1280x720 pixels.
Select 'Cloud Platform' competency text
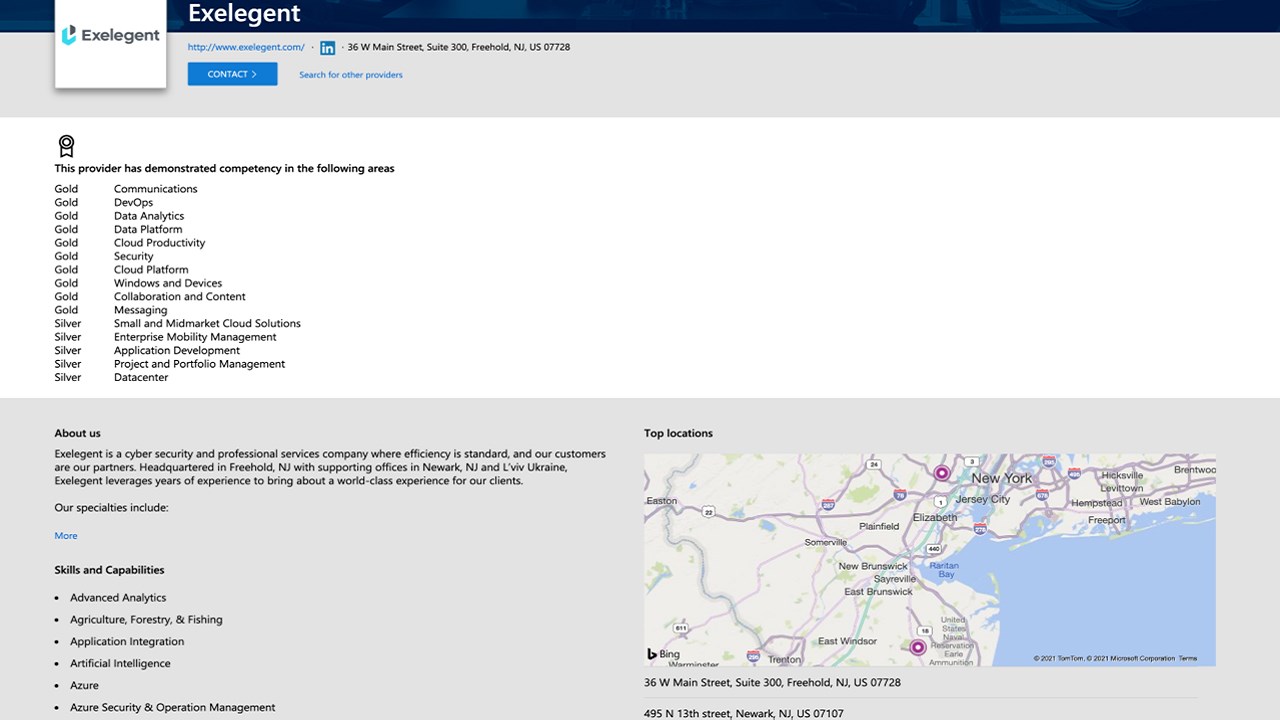[x=151, y=270]
